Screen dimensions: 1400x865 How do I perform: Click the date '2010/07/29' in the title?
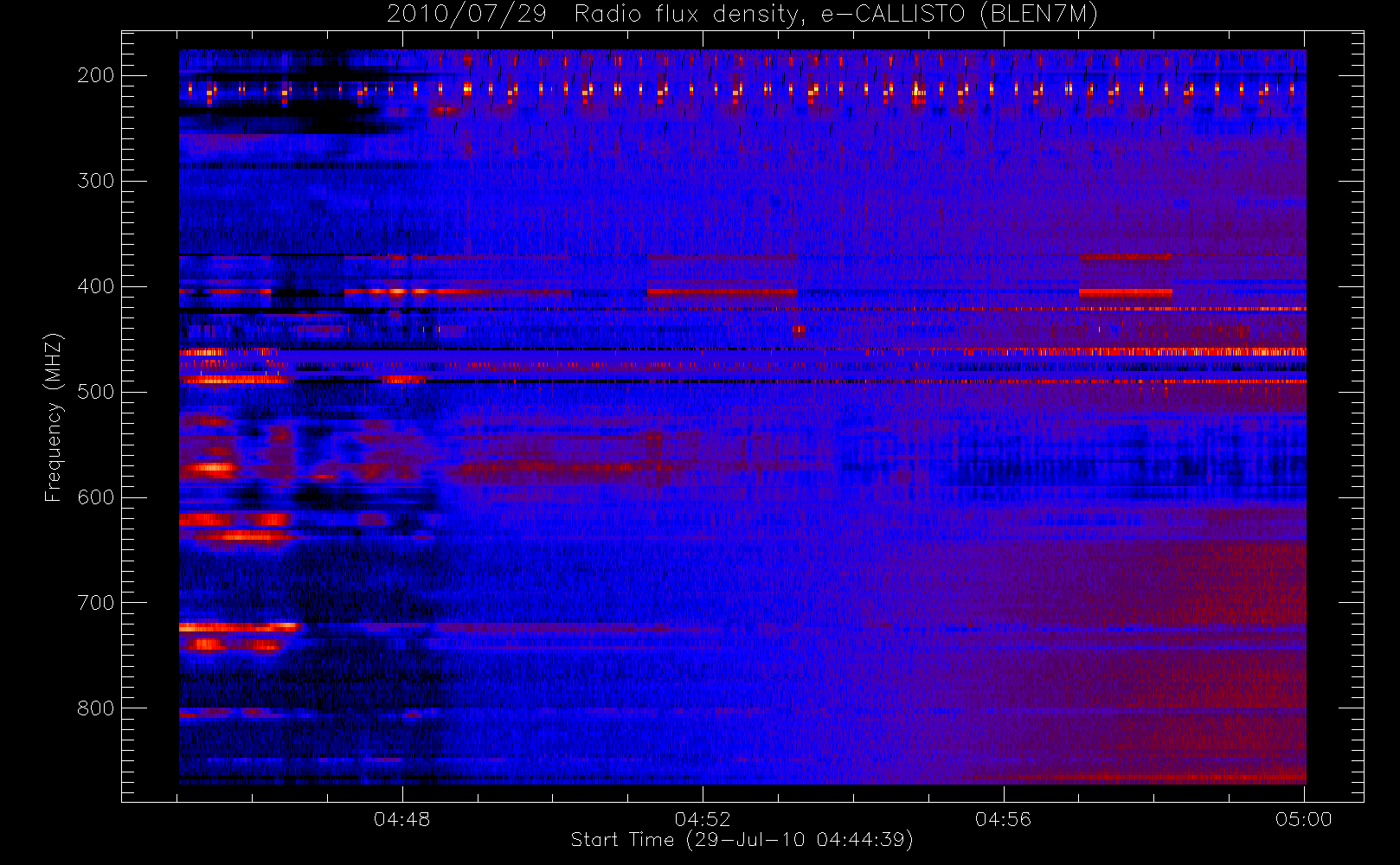[466, 15]
